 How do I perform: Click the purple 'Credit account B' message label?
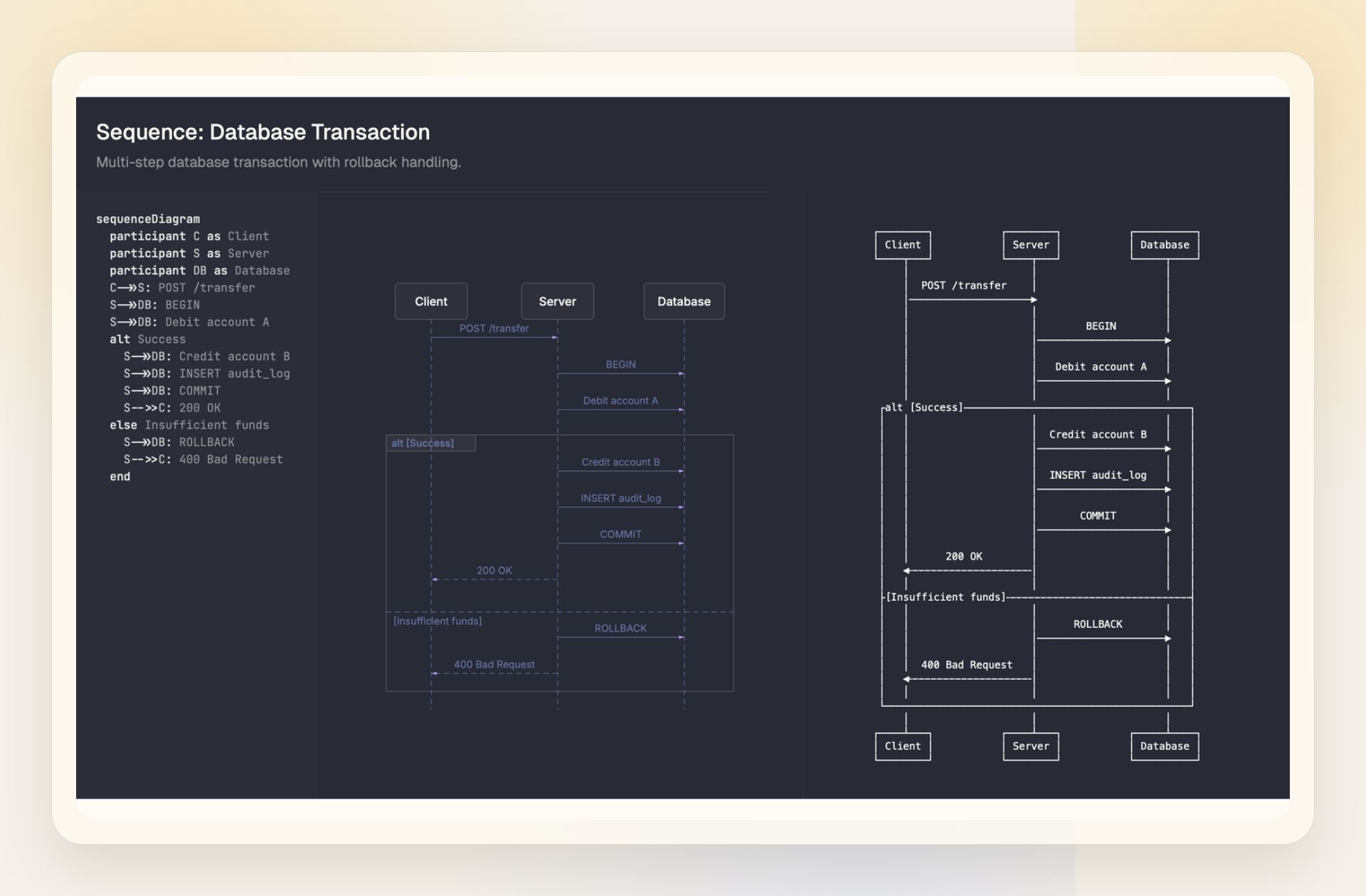click(621, 462)
